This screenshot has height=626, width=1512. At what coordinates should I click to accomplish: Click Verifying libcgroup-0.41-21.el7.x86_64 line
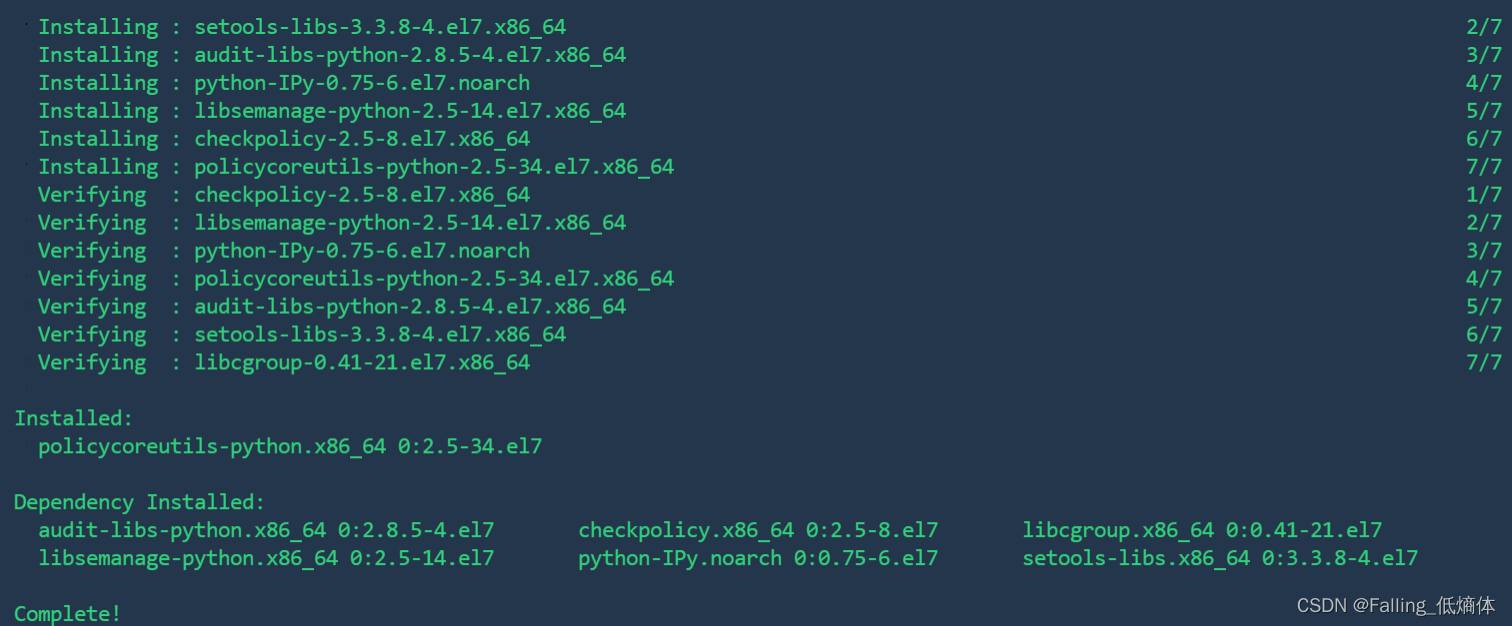284,362
